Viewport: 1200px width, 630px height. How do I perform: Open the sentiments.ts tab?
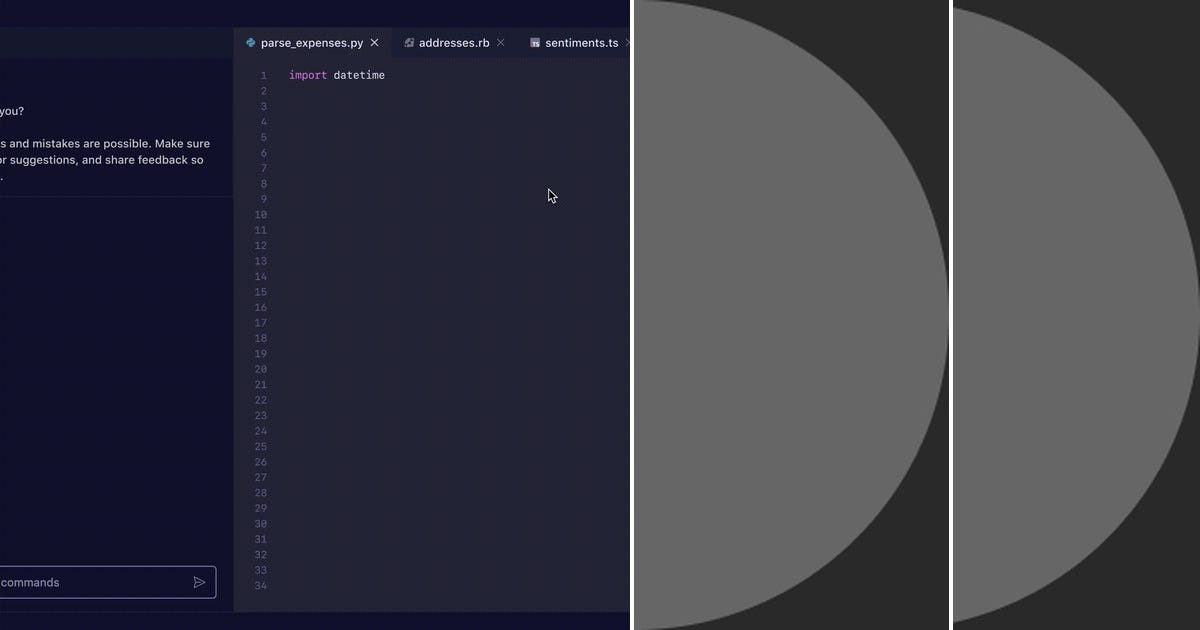[580, 42]
